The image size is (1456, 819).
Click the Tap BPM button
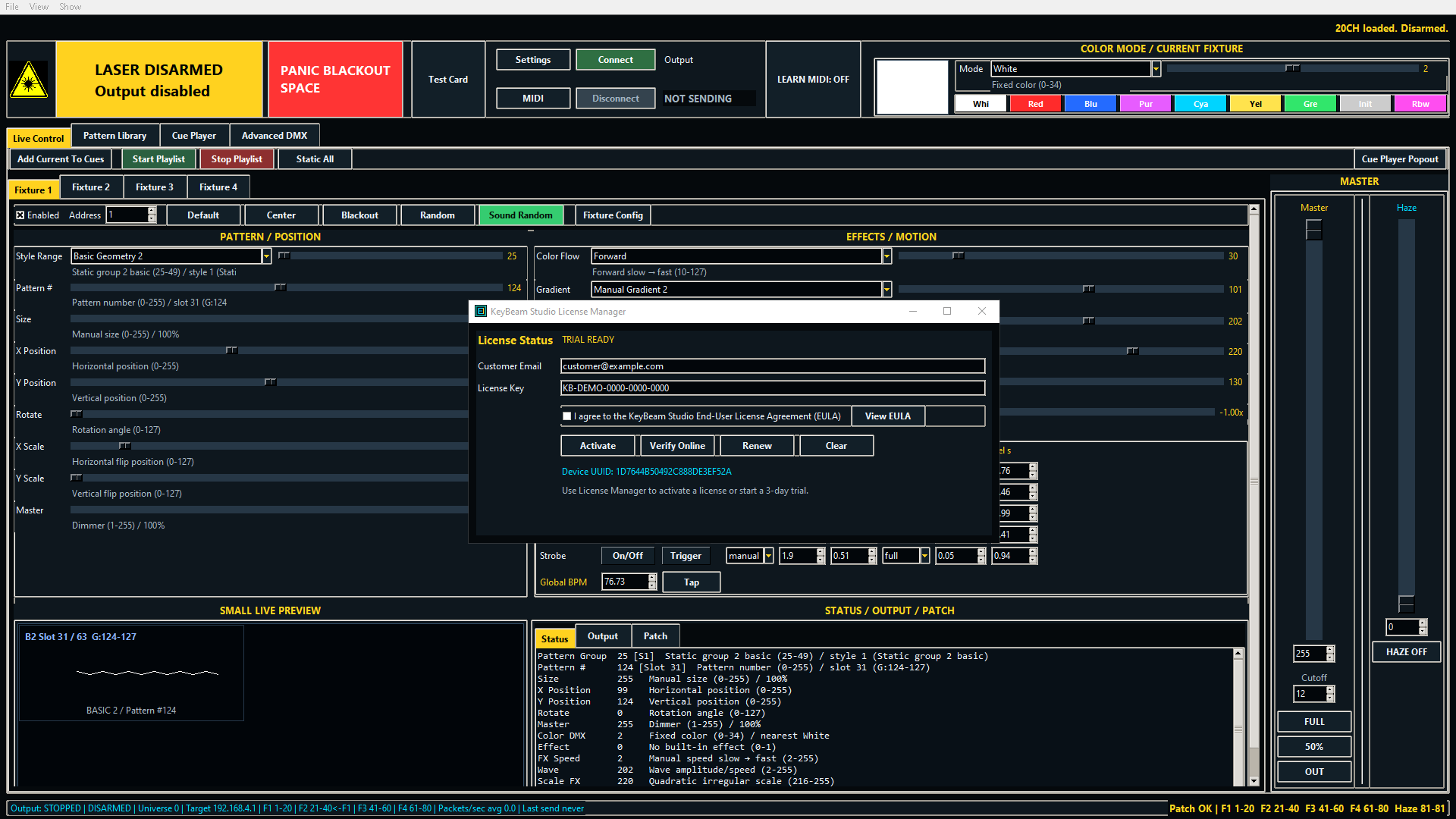pos(692,582)
